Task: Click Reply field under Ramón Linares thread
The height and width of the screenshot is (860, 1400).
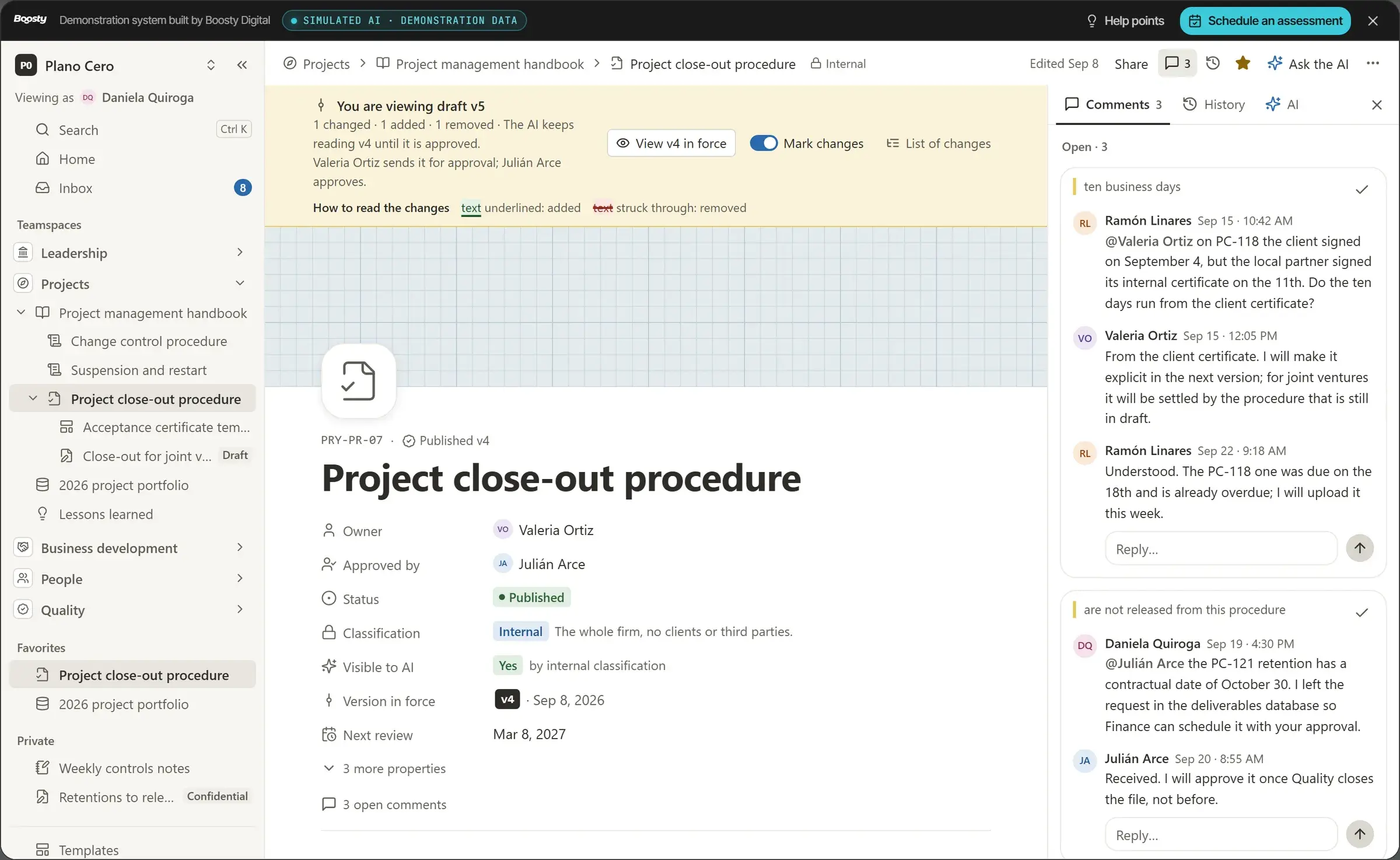Action: click(x=1221, y=548)
